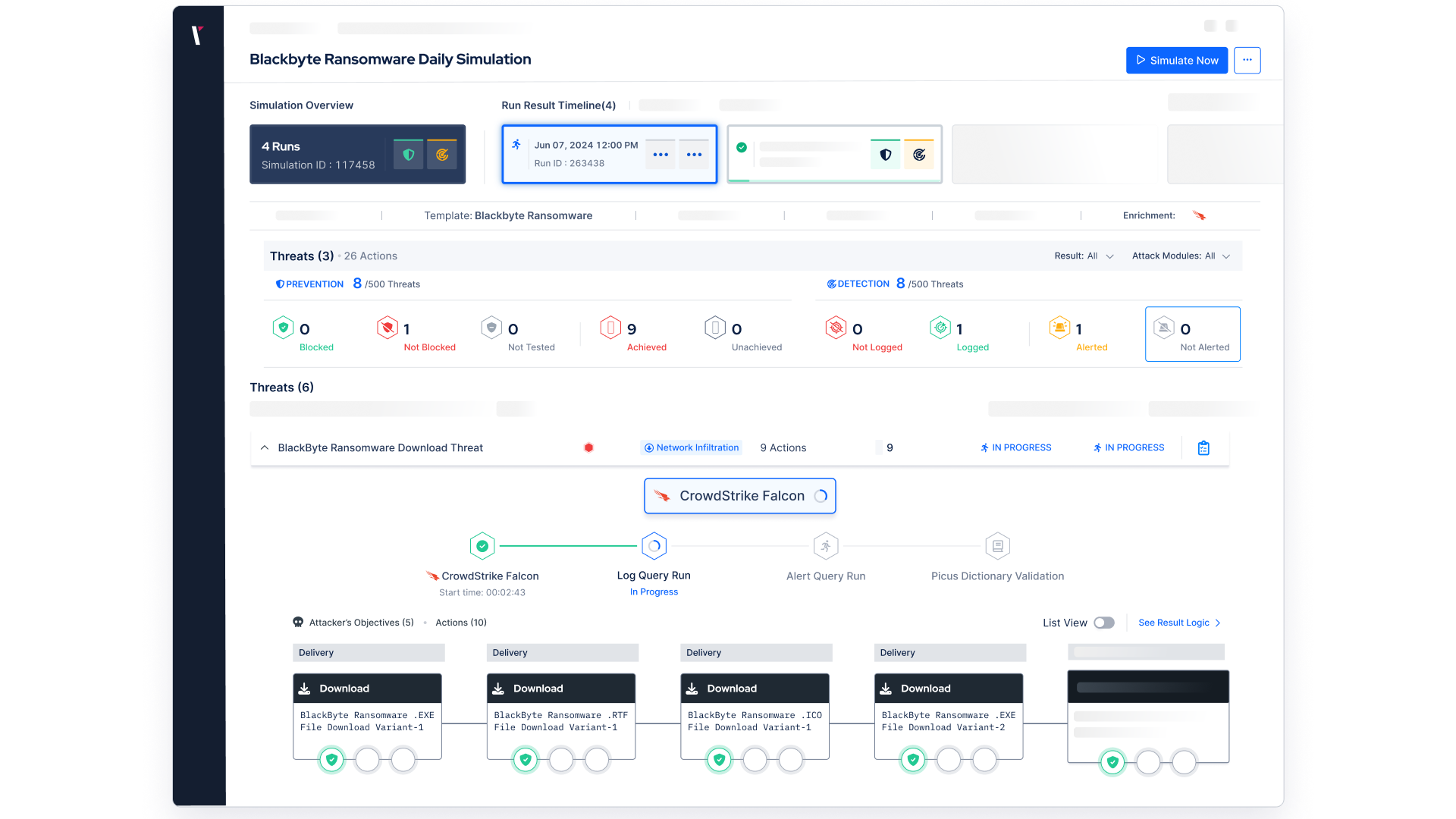This screenshot has height=819, width=1456.
Task: Click the Enrichment icon top right
Action: click(x=1200, y=215)
